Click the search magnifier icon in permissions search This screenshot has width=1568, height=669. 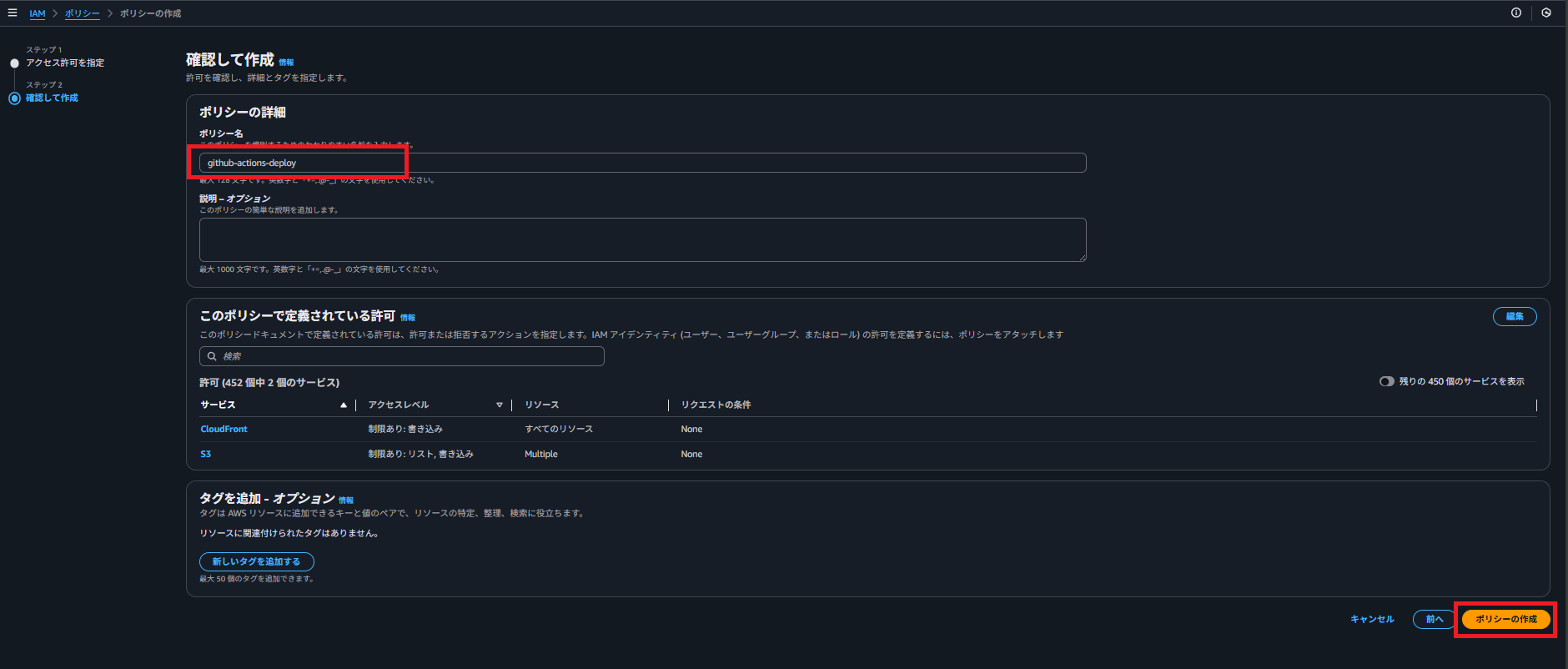coord(212,356)
